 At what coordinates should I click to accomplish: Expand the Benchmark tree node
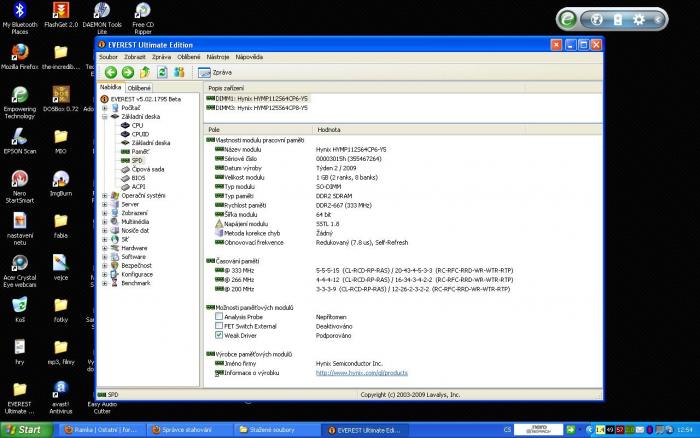click(105, 282)
